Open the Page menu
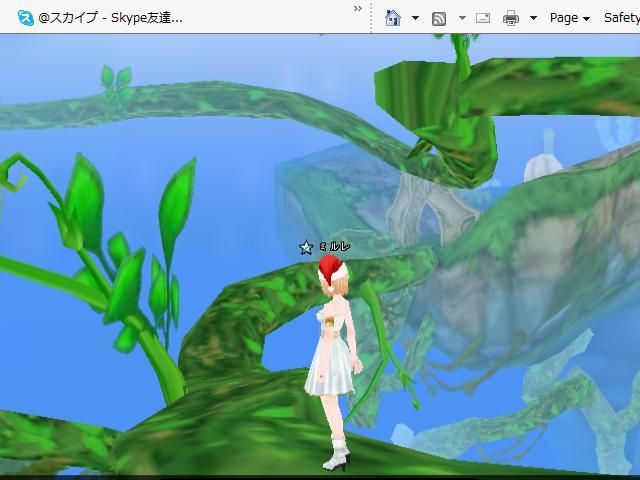The image size is (640, 480). point(569,17)
